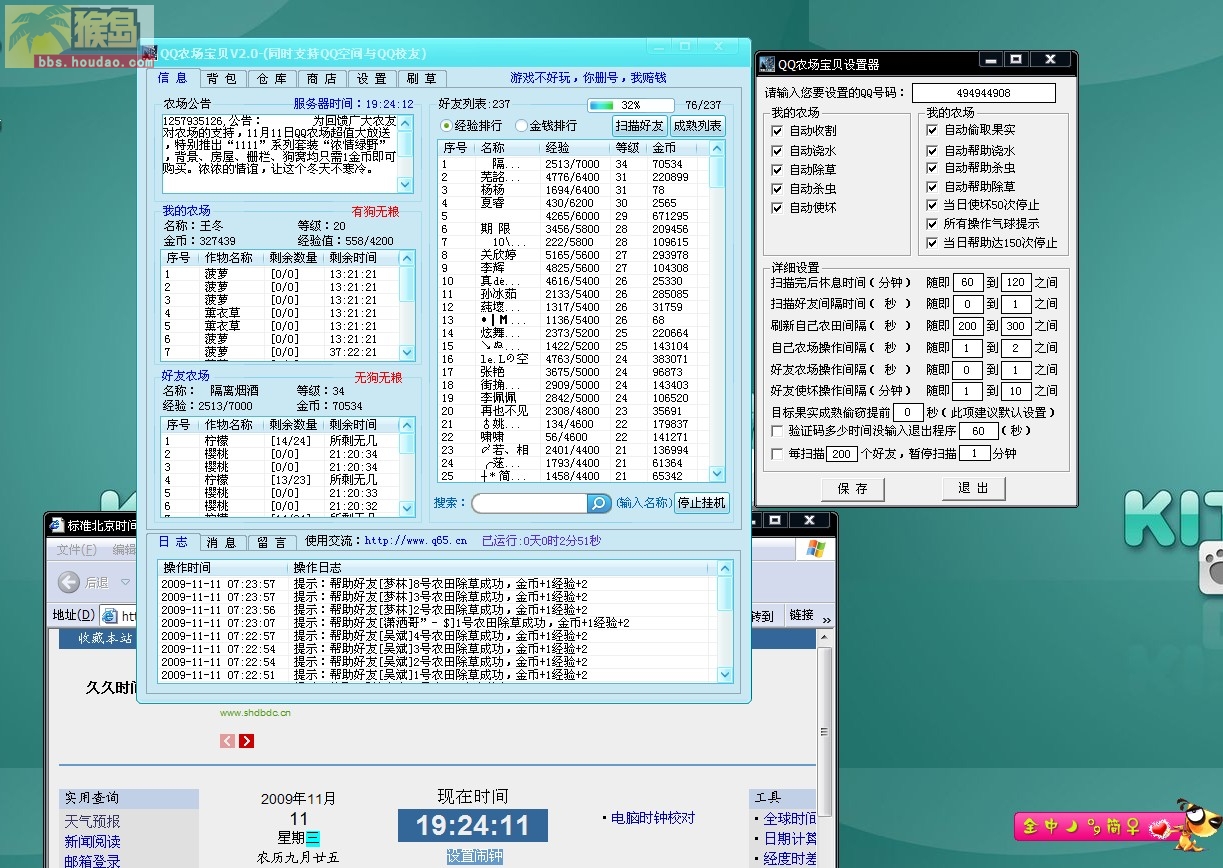Uncheck the 自动除草 checkbox under 自动浇水
Viewport: 1223px width, 868px height.
click(x=777, y=170)
